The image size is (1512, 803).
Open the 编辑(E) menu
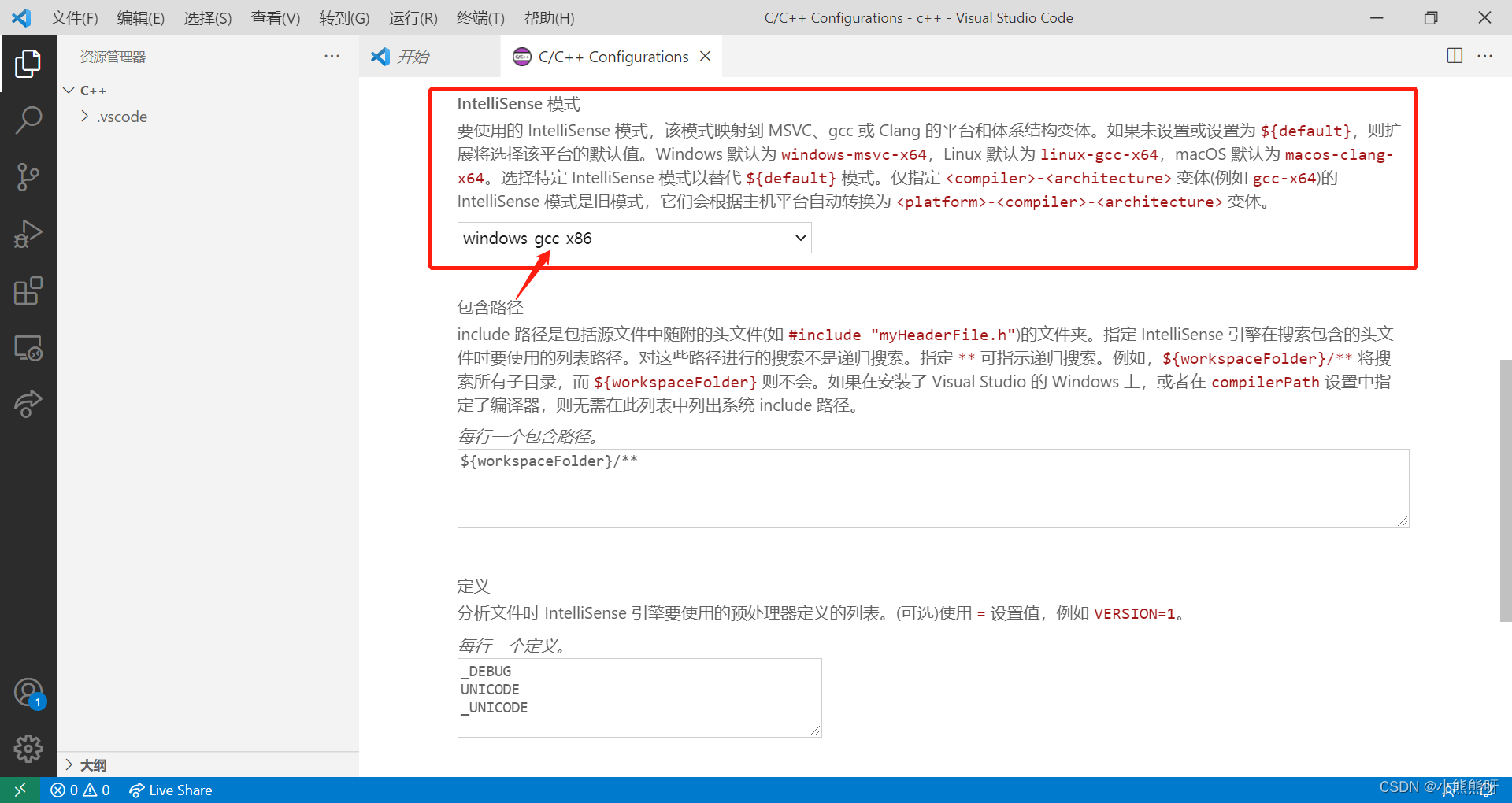[x=141, y=17]
